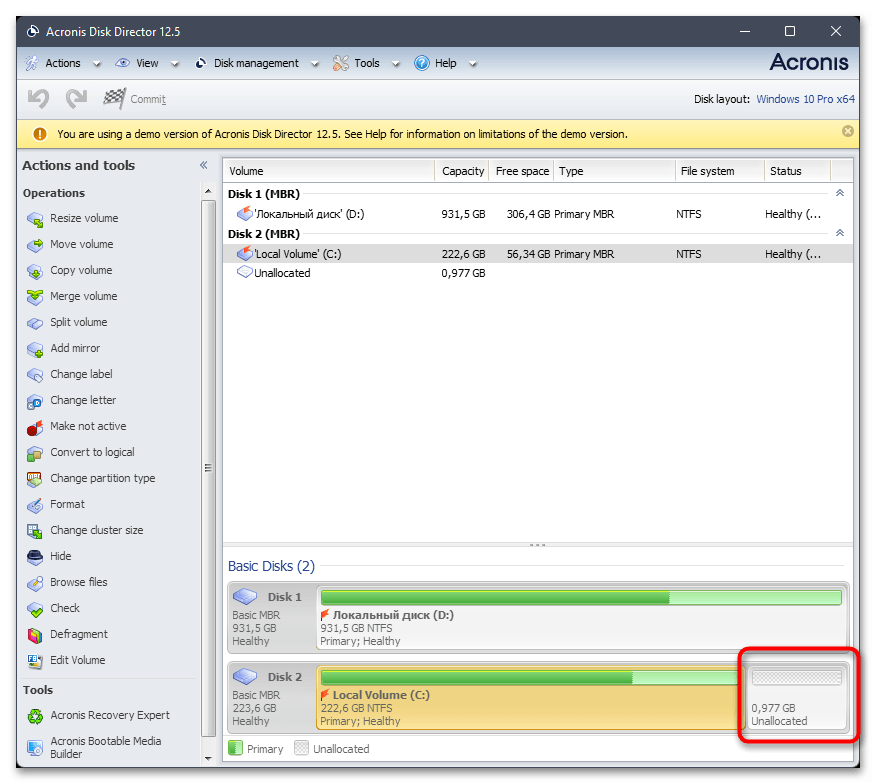Image resolution: width=876 pixels, height=784 pixels.
Task: Dismiss the demo version warning banner
Action: (847, 132)
